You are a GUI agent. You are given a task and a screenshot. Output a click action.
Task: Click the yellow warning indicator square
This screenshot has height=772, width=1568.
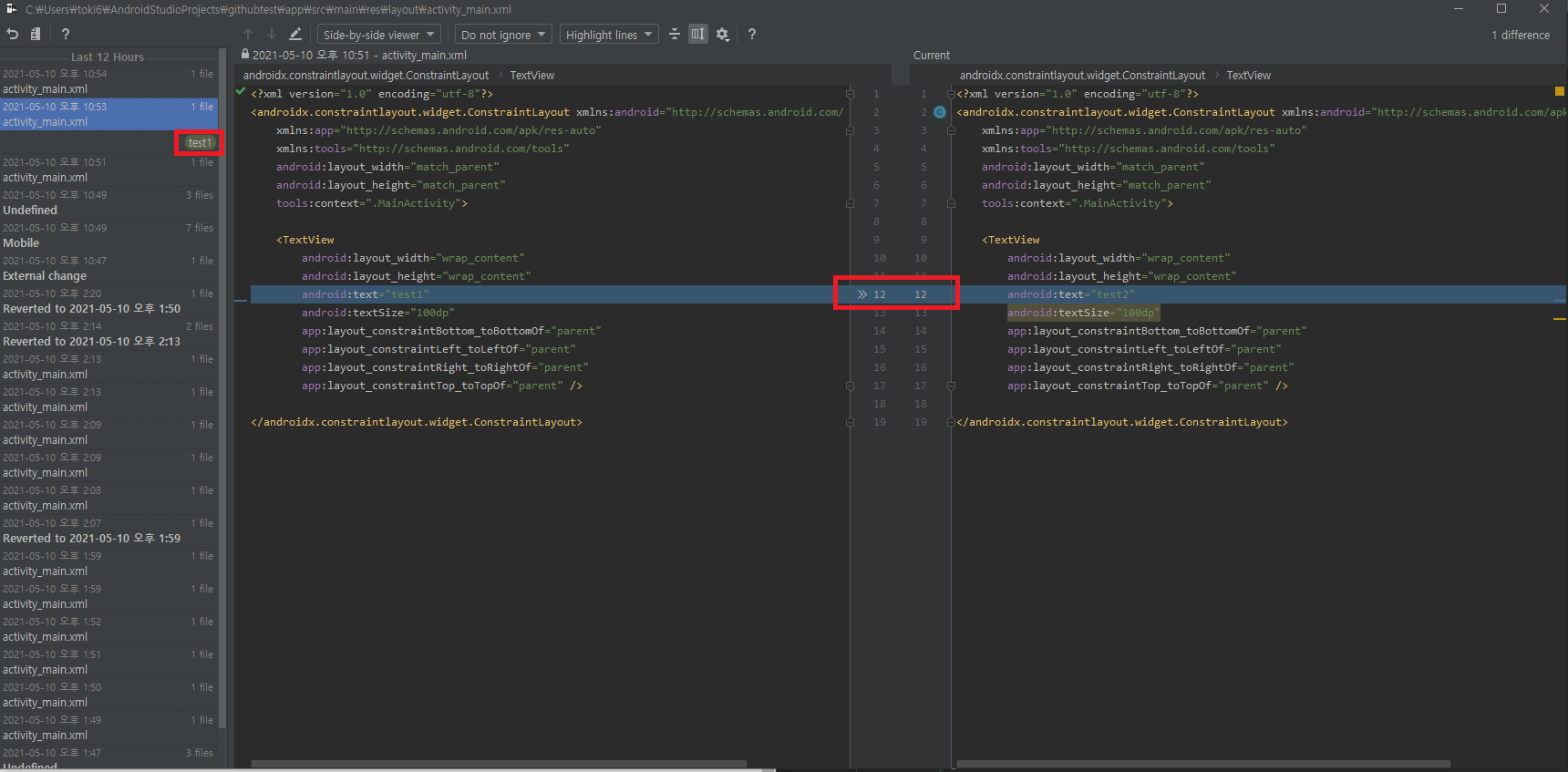[x=1559, y=91]
